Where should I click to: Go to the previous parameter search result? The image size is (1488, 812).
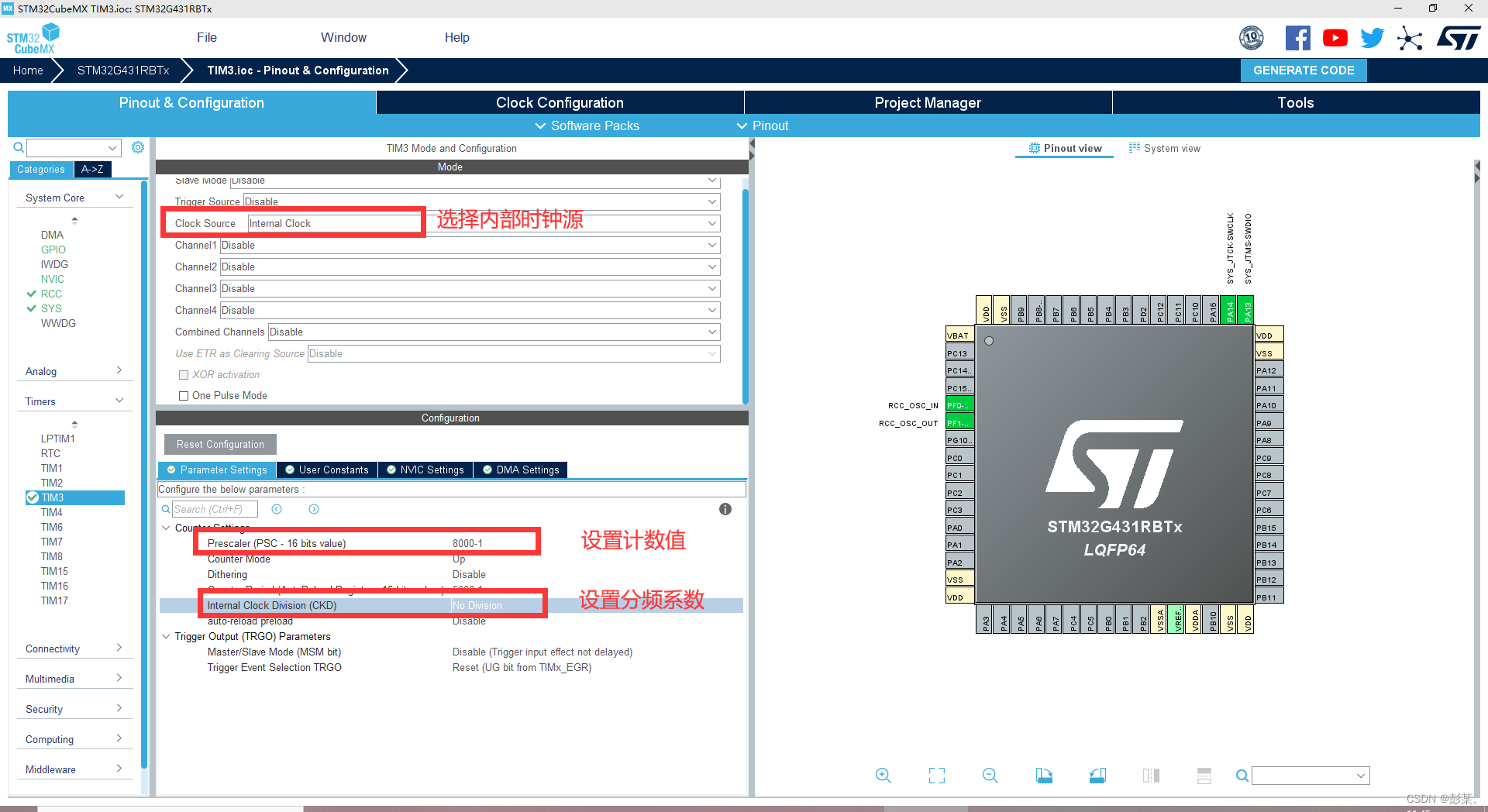point(277,509)
